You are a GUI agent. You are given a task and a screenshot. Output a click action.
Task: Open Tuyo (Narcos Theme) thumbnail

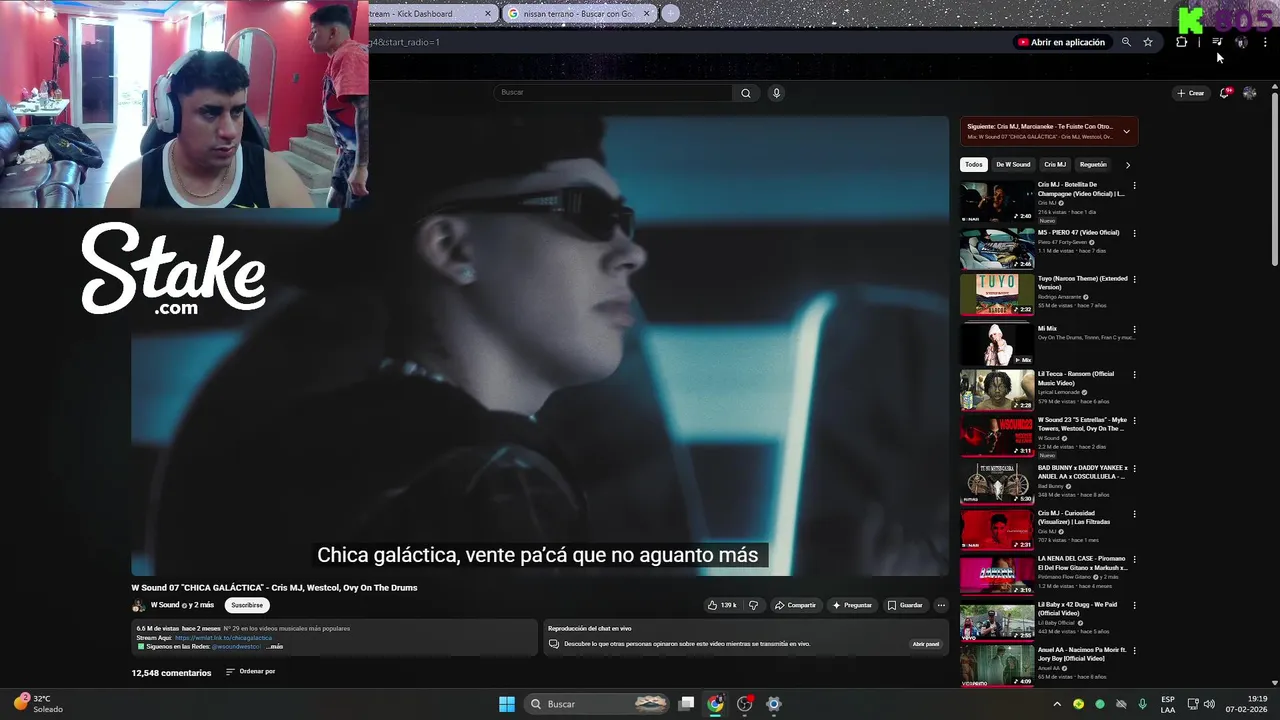pyautogui.click(x=997, y=295)
